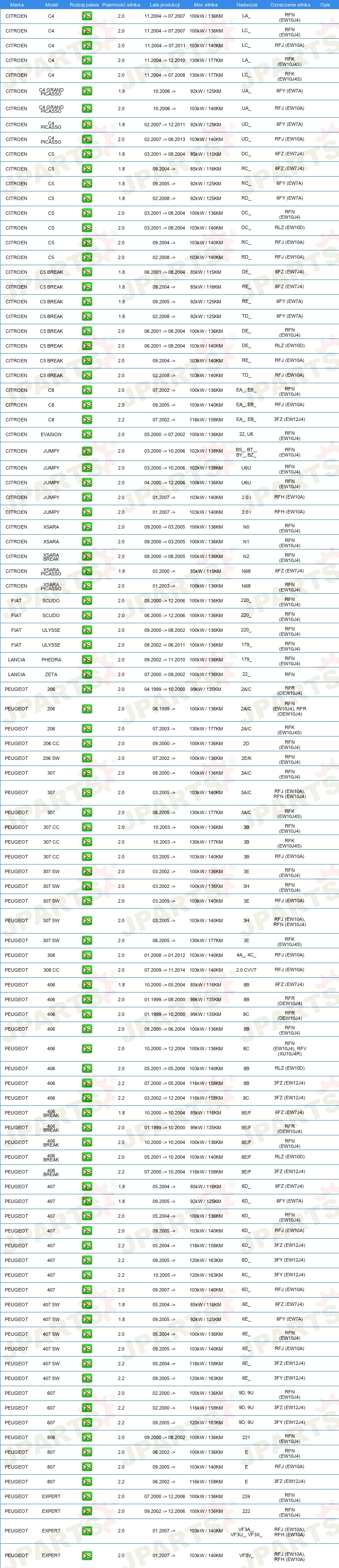Click the '02.2007 -> 08.2013' production years cell
Viewport: 339px width, 1568px height.
pyautogui.click(x=165, y=139)
